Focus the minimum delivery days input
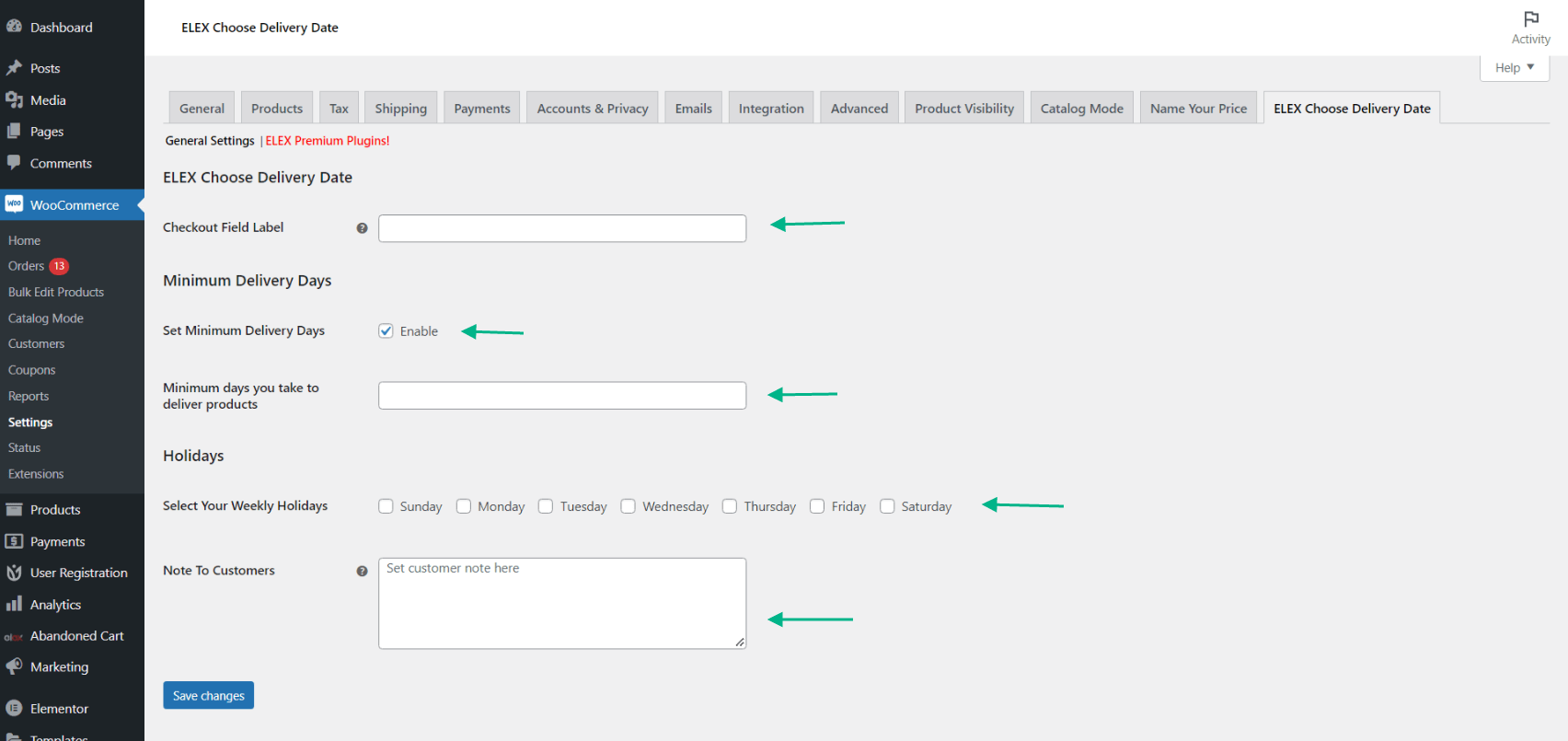Image resolution: width=1568 pixels, height=741 pixels. (562, 396)
